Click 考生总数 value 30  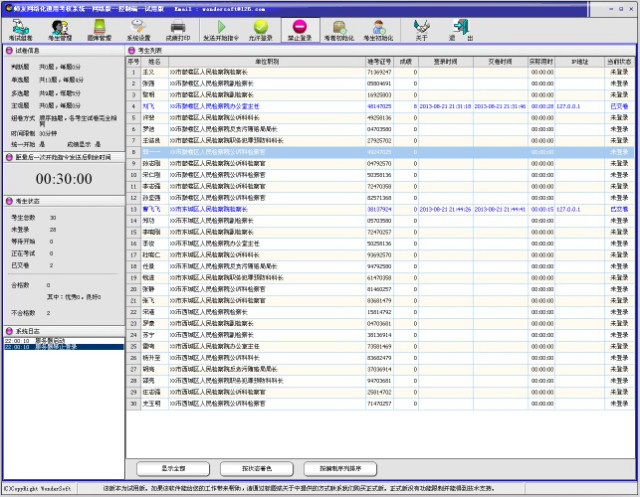(53, 218)
